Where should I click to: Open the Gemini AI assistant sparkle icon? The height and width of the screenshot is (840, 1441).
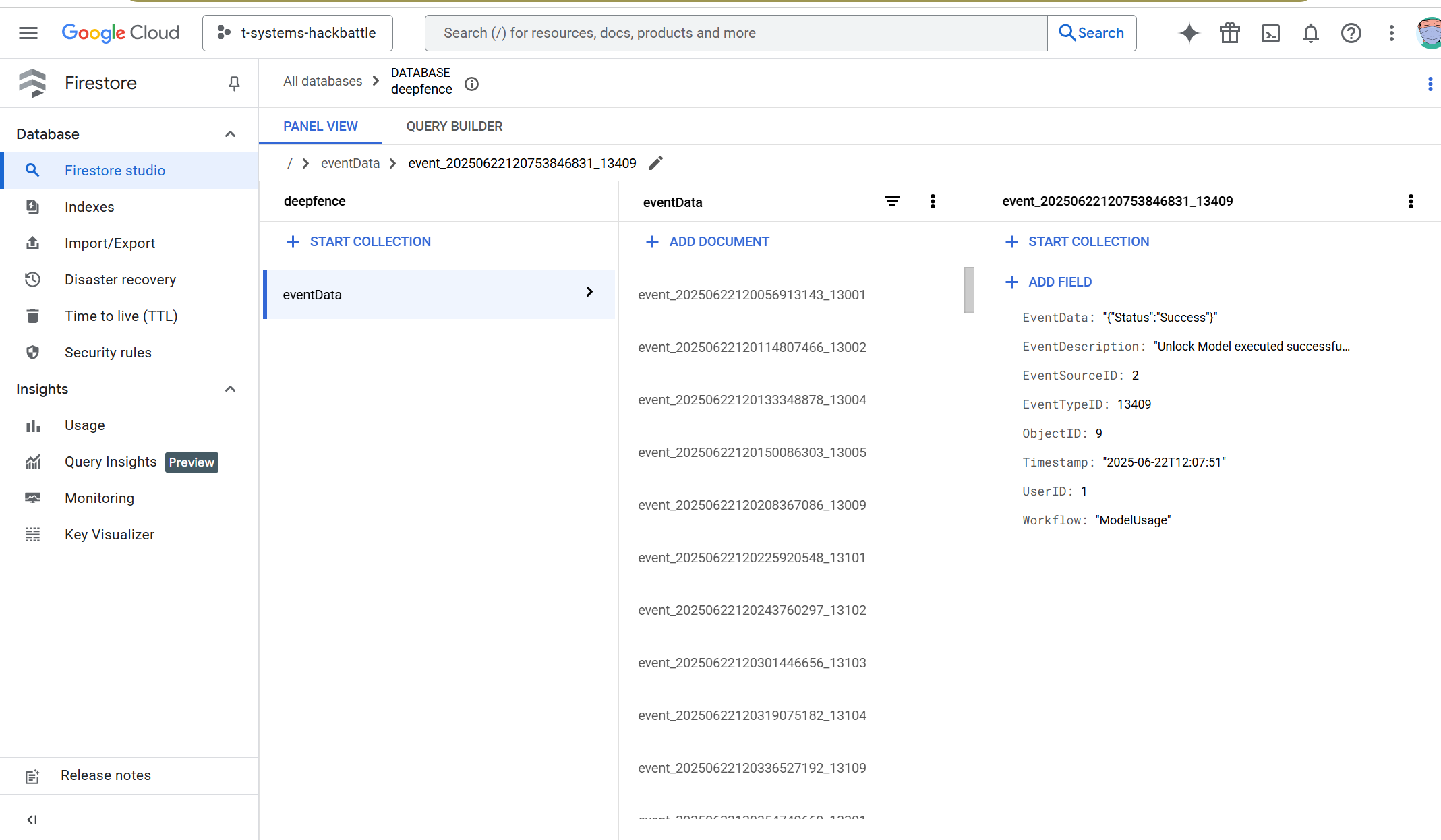click(1189, 33)
